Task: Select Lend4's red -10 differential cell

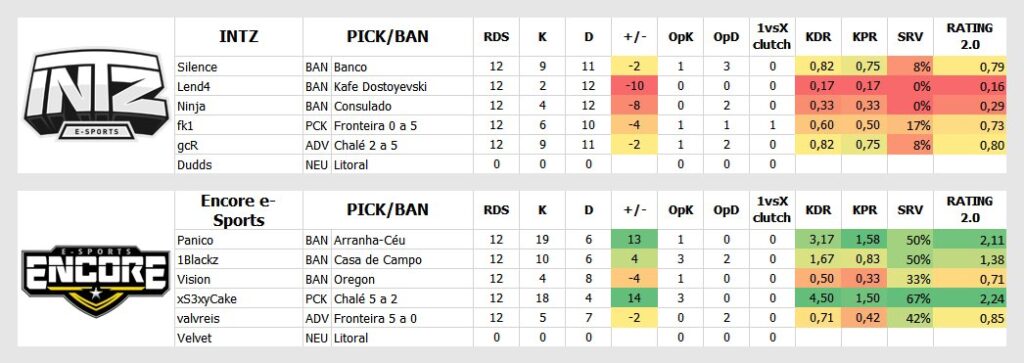Action: tap(635, 86)
